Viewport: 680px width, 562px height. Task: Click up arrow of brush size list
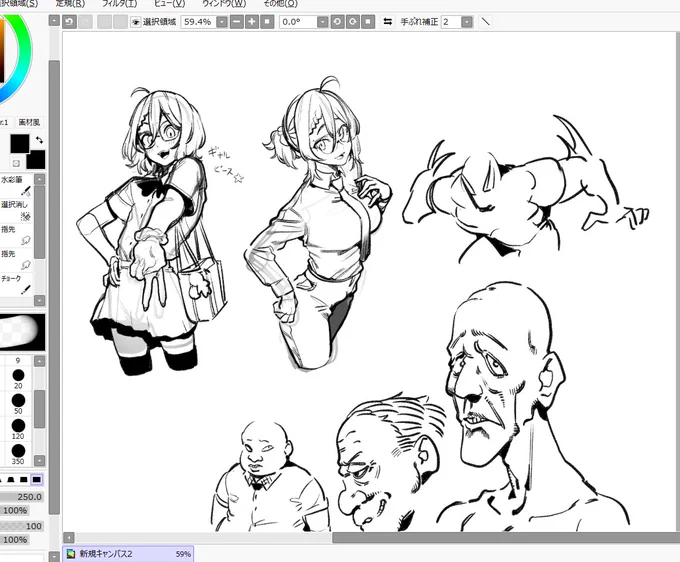coord(39,361)
